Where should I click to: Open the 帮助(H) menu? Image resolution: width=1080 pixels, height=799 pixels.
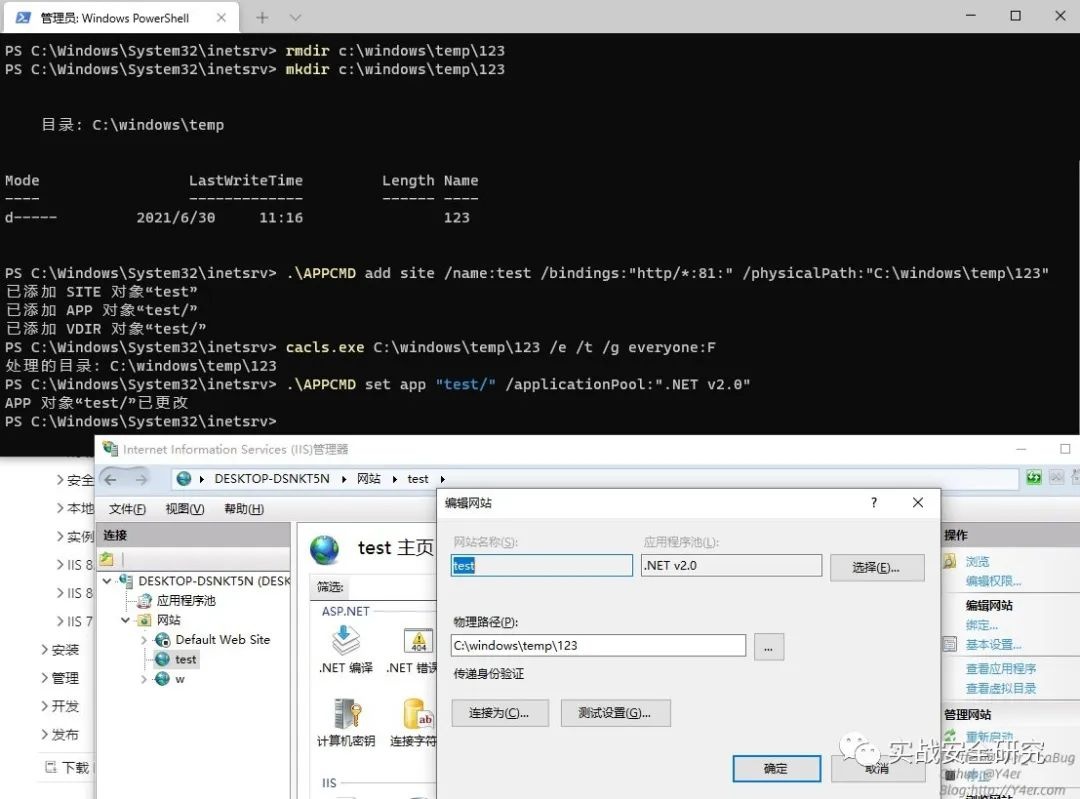coord(244,509)
